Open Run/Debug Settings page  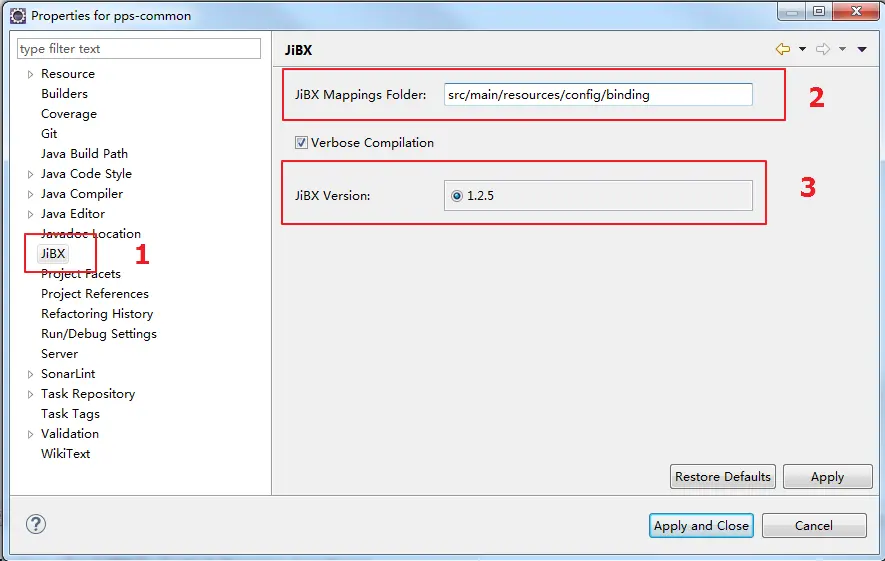[99, 334]
